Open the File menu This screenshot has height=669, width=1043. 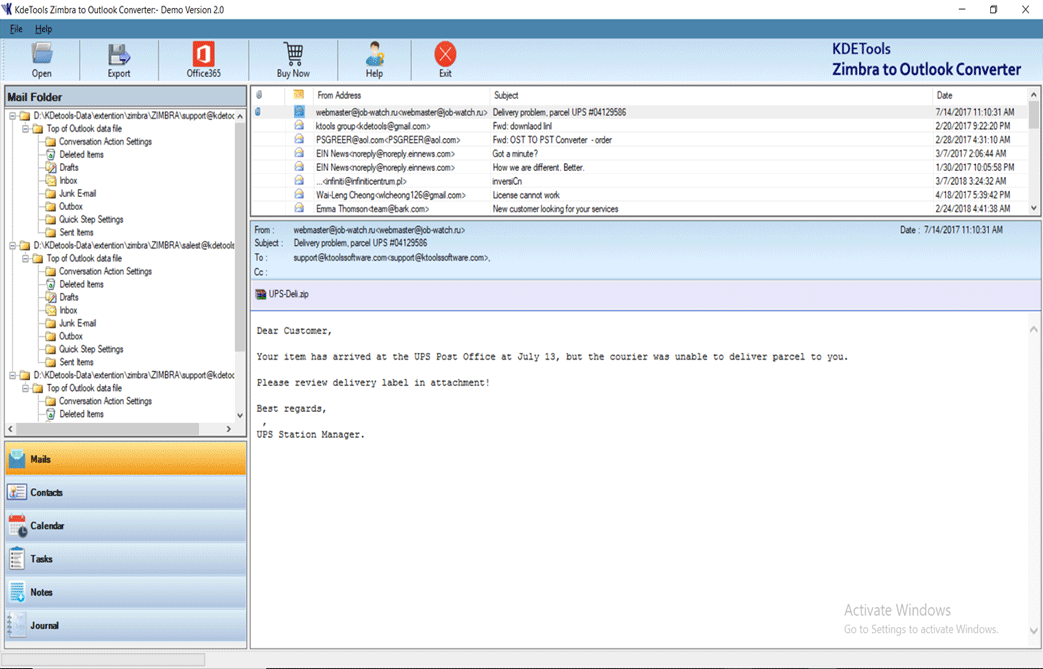click(16, 29)
